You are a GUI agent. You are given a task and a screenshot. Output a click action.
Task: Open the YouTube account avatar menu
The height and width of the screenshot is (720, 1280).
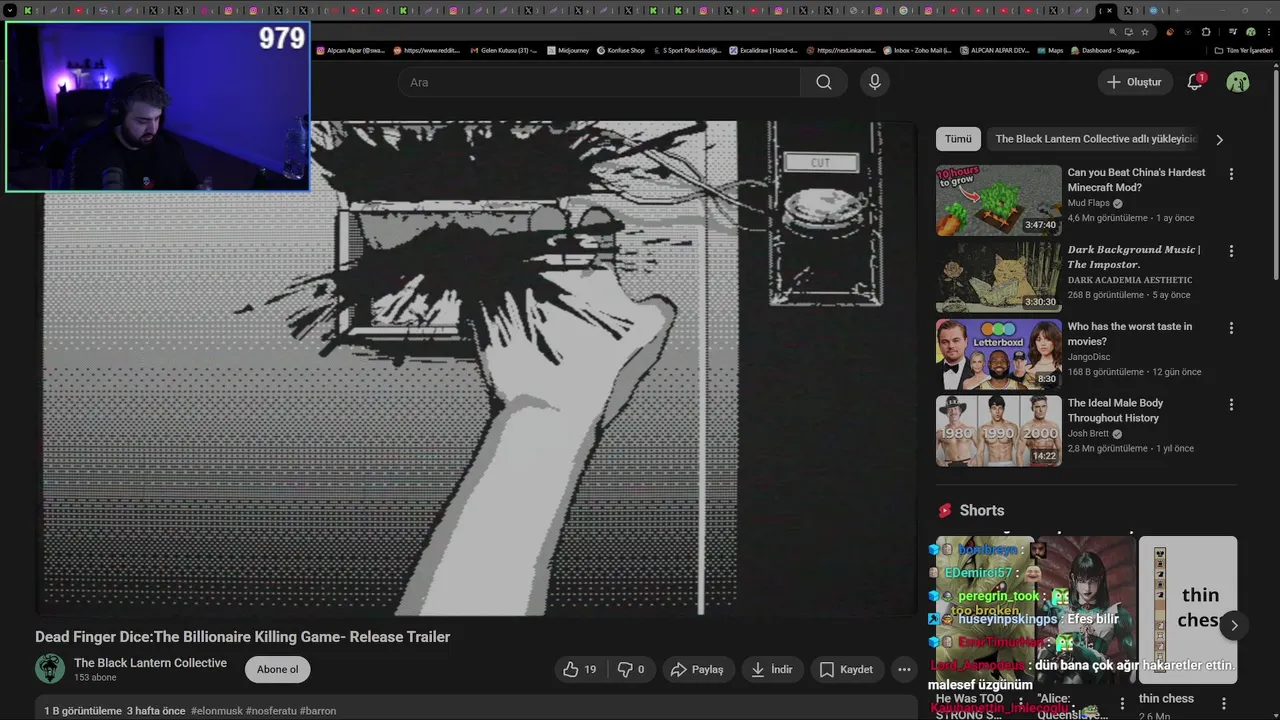click(1238, 82)
